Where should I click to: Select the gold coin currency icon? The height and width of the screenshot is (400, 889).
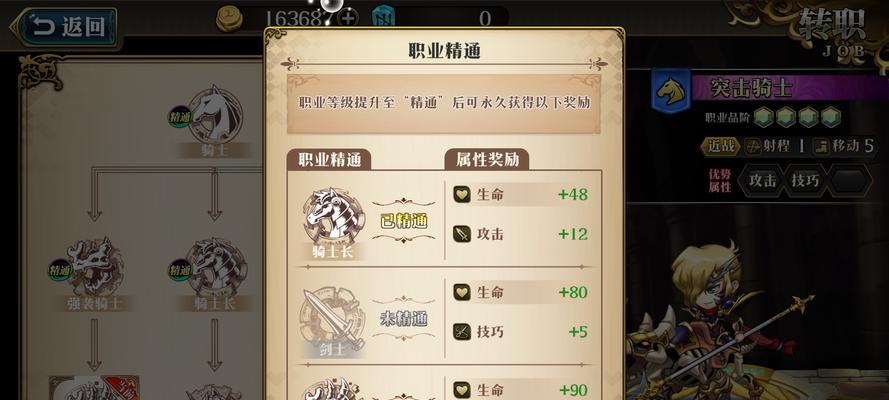[229, 18]
